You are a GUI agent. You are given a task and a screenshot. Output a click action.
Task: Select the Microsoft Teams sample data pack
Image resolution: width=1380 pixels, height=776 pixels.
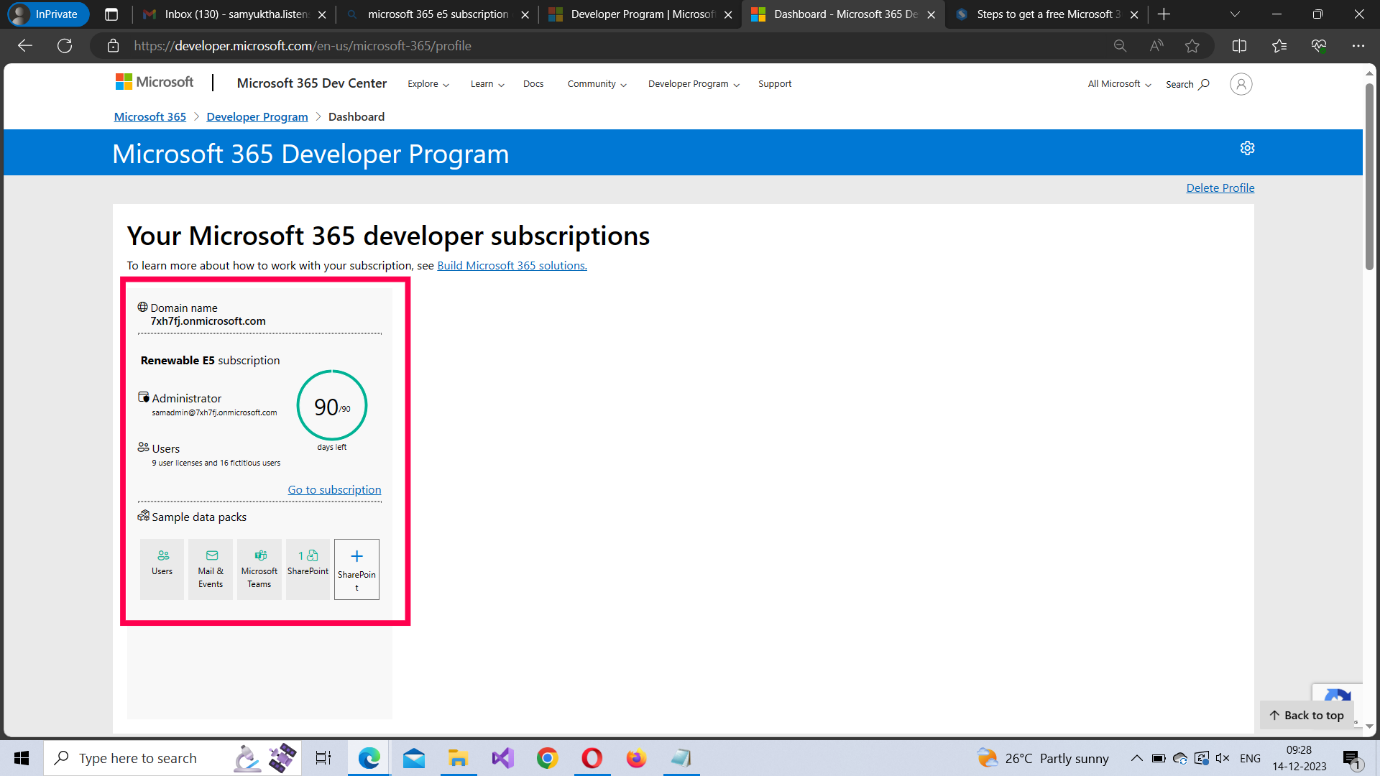coord(259,569)
